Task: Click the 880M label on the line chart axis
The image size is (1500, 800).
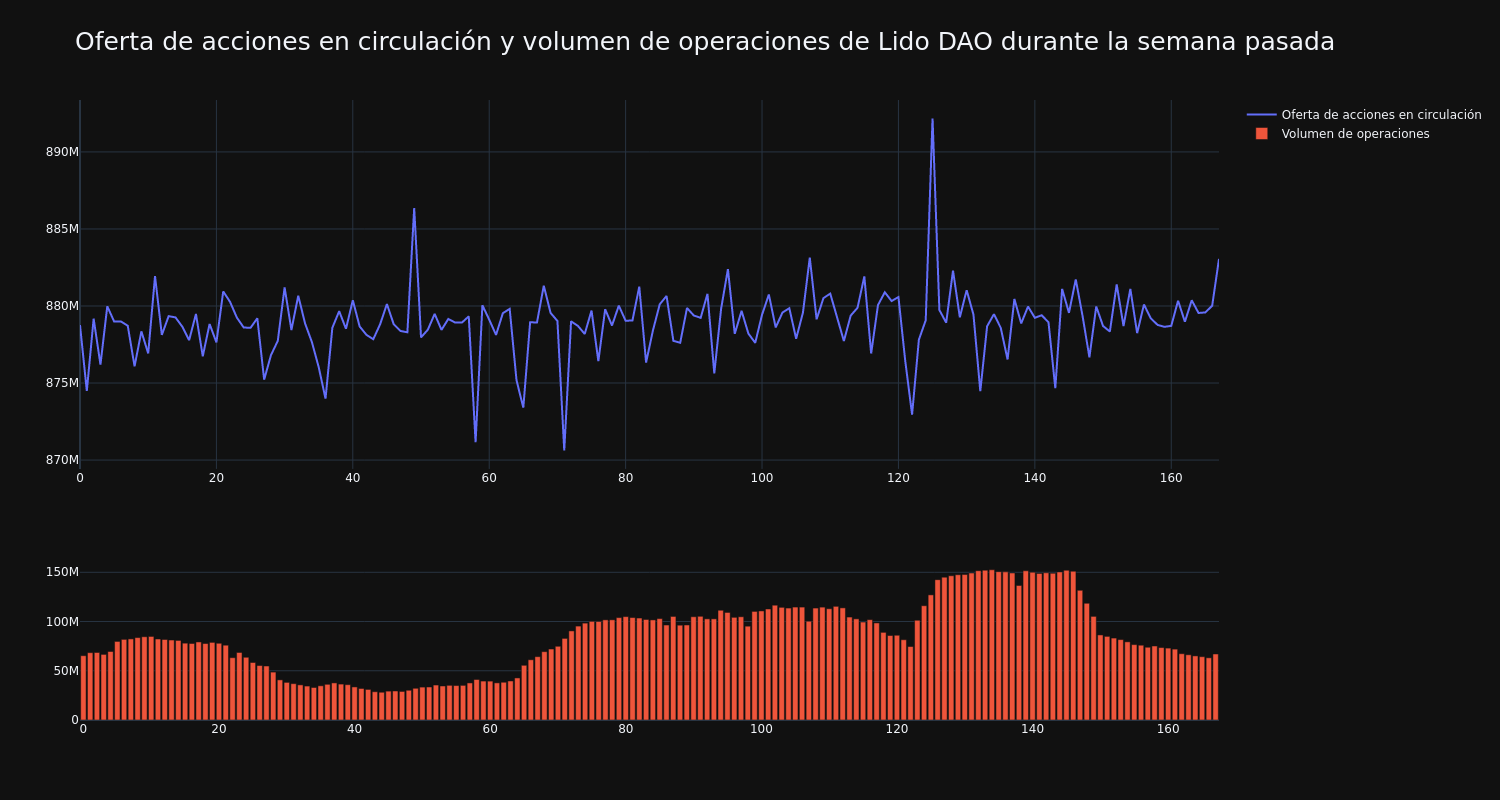Action: click(x=62, y=306)
